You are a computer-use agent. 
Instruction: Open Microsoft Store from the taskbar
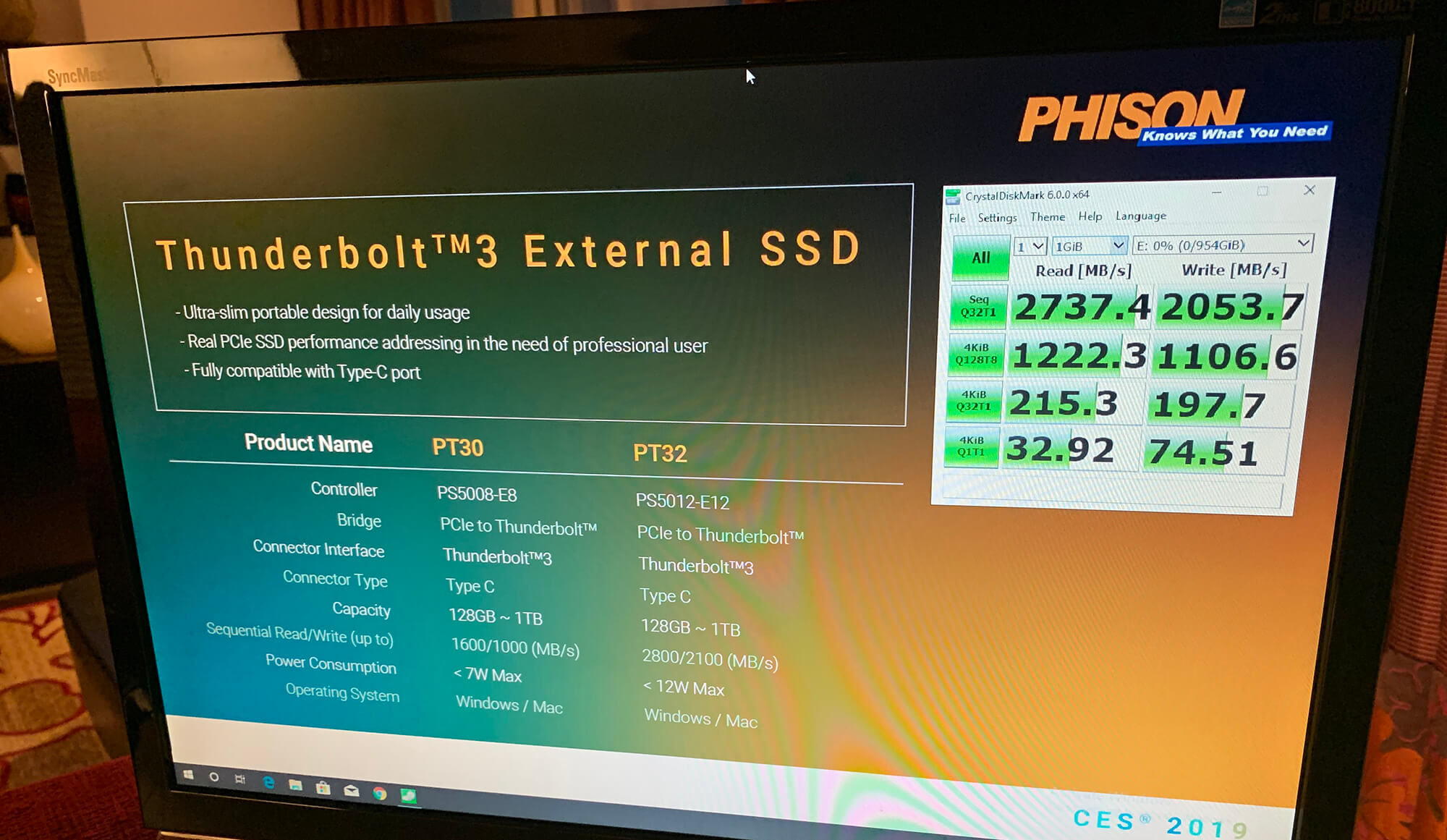(323, 788)
